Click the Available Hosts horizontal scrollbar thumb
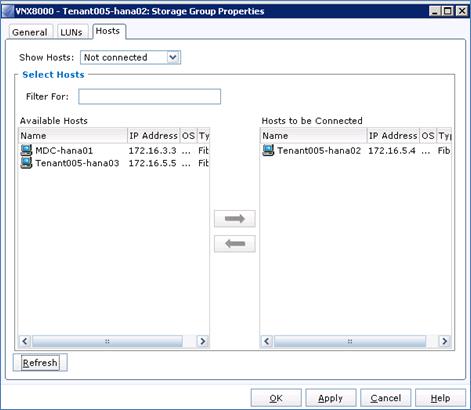This screenshot has height=410, width=471. (107, 341)
